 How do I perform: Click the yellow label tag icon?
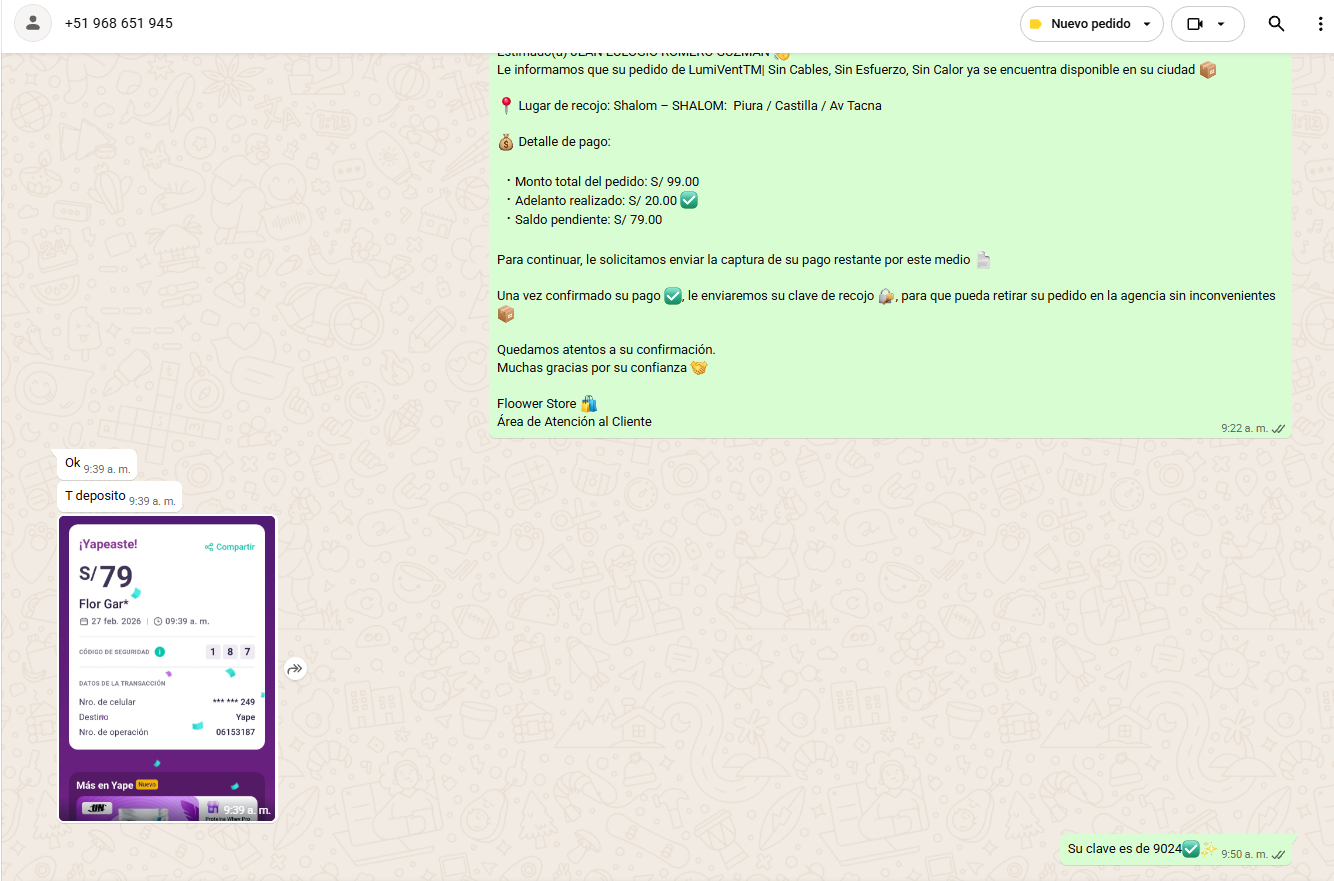click(x=1036, y=24)
